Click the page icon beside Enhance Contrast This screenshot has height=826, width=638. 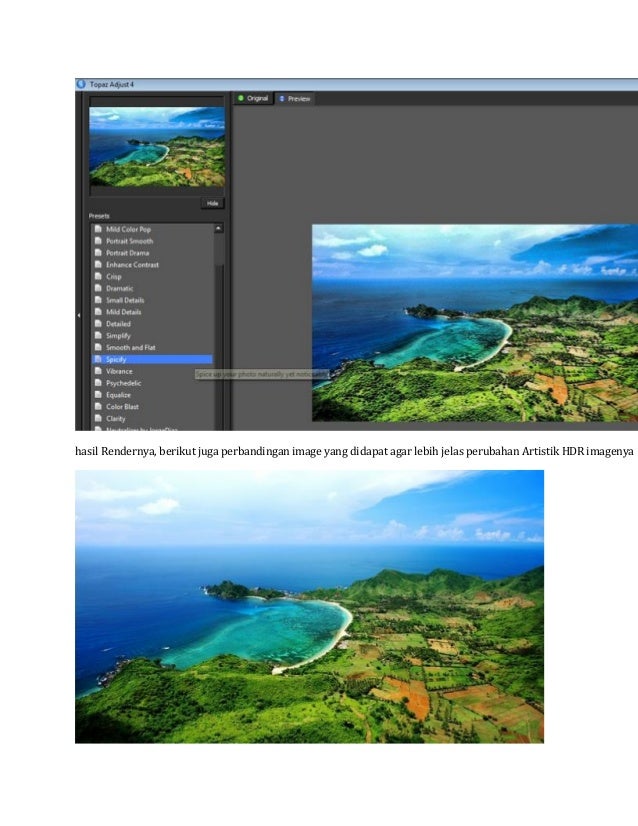(x=98, y=264)
